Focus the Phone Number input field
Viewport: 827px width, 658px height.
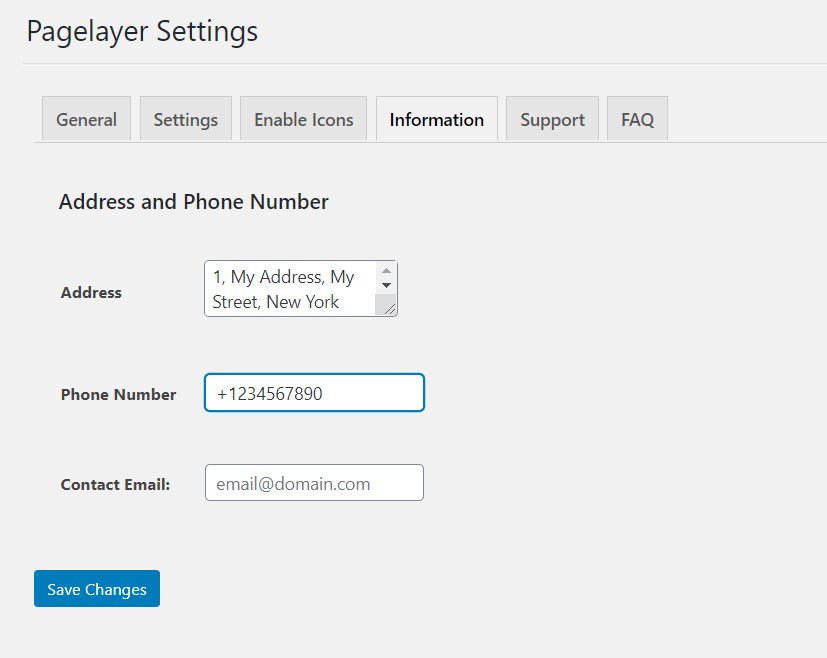[314, 393]
